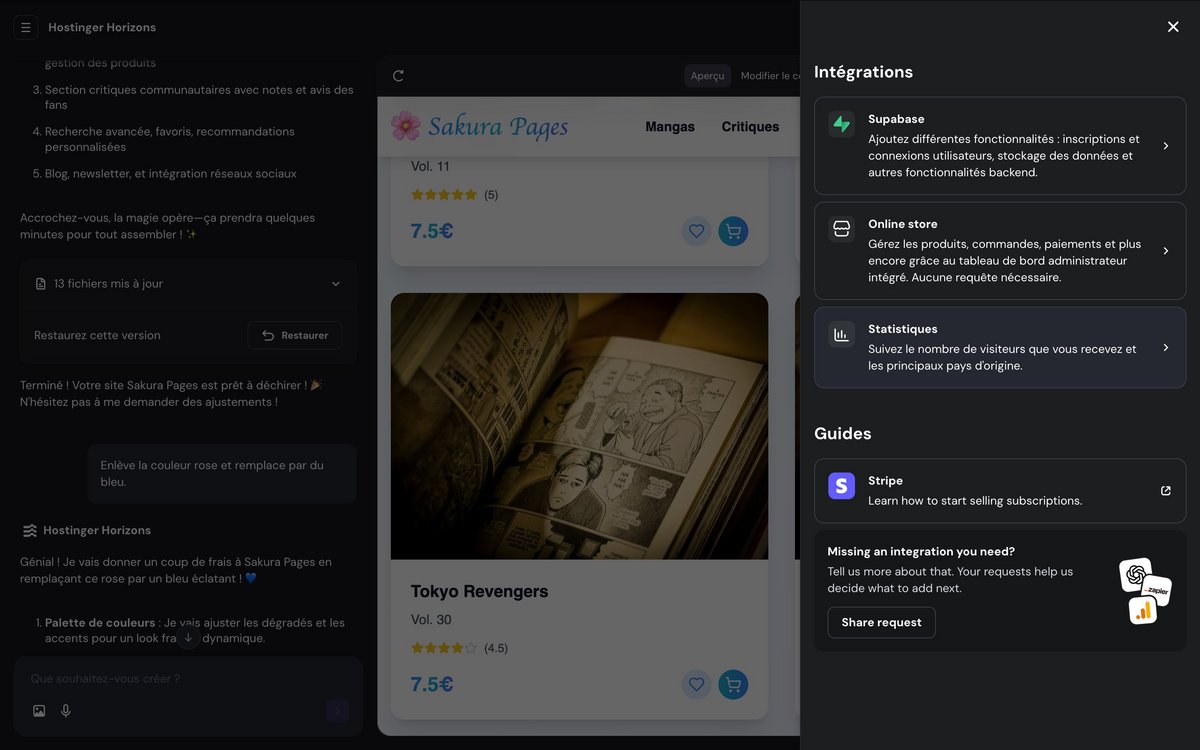The image size is (1200, 750).
Task: Open the hamburger menu next to Hostinger Horizons
Action: tap(26, 27)
